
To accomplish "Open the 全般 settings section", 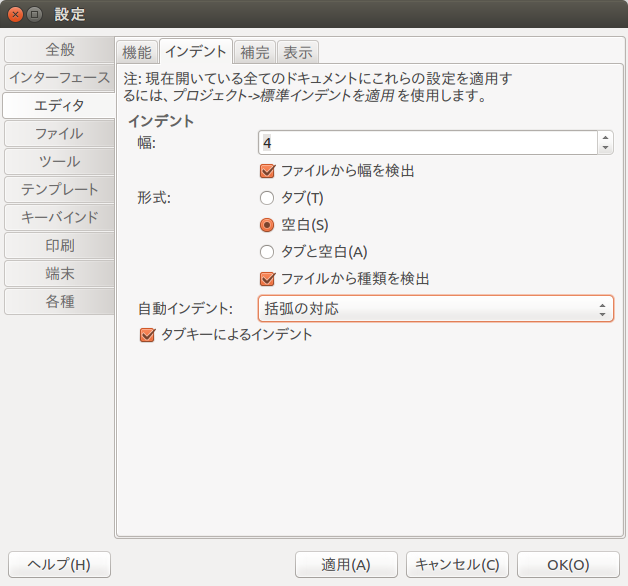I will click(x=59, y=50).
